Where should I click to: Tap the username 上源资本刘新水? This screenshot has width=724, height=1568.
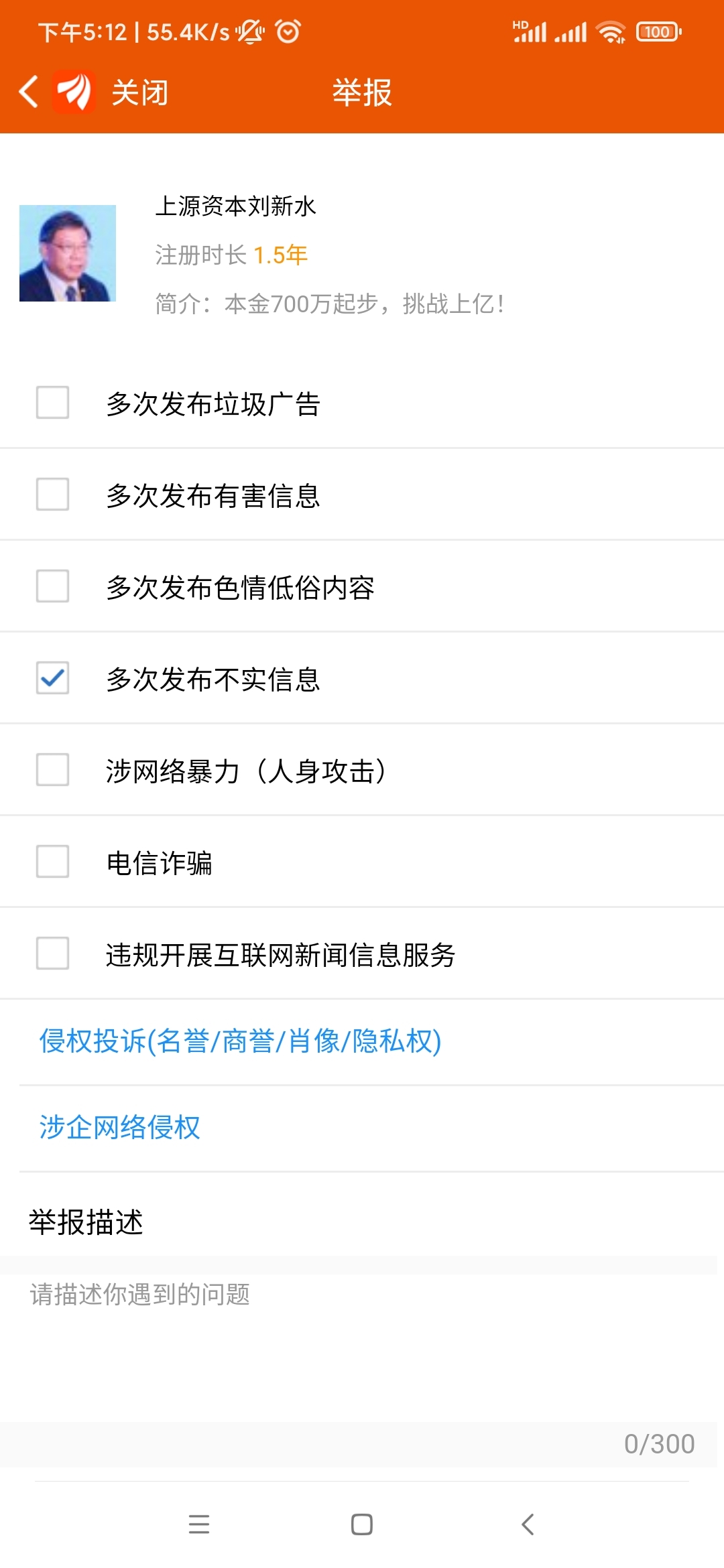click(x=235, y=206)
